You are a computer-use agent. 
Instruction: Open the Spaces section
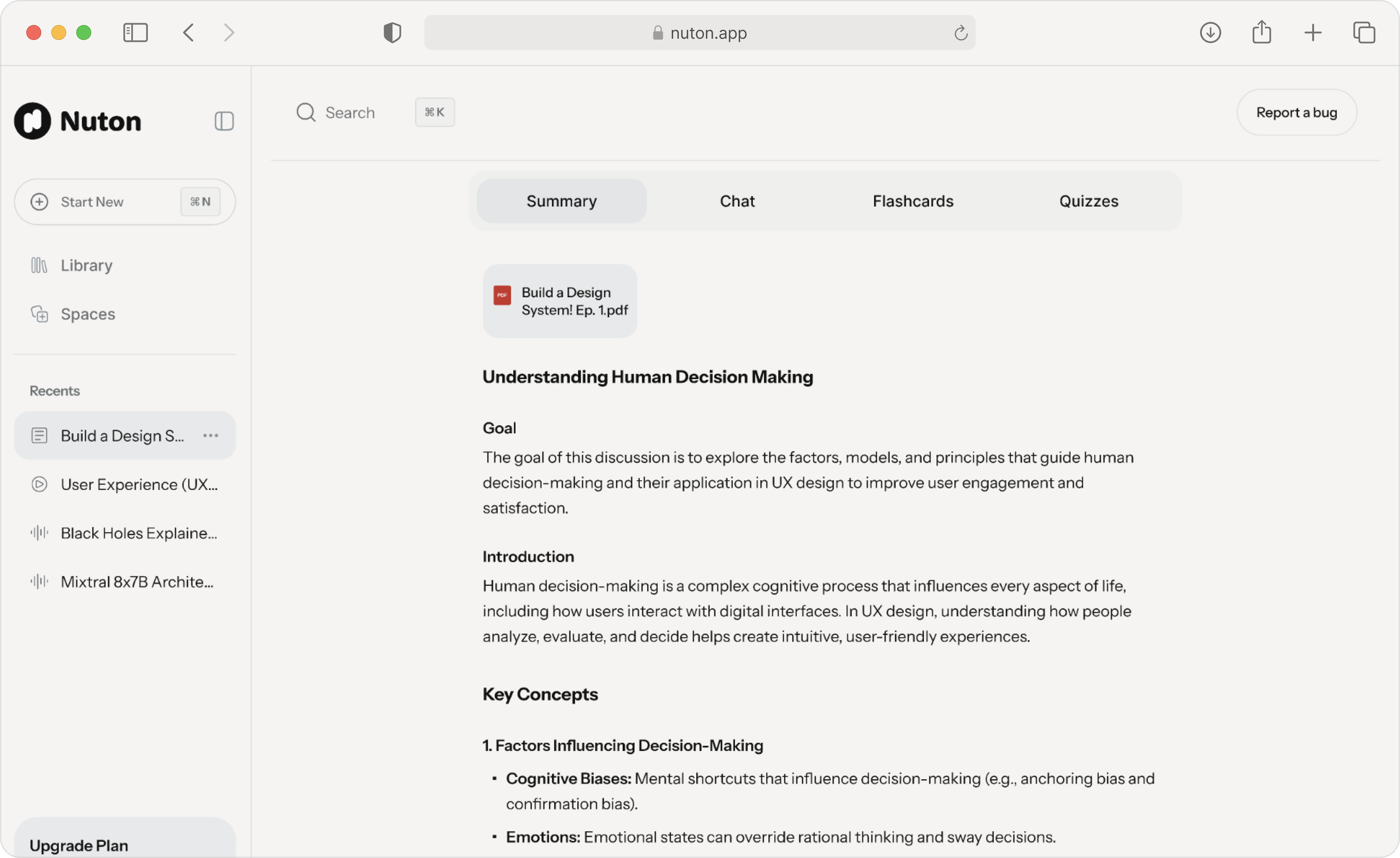click(87, 314)
